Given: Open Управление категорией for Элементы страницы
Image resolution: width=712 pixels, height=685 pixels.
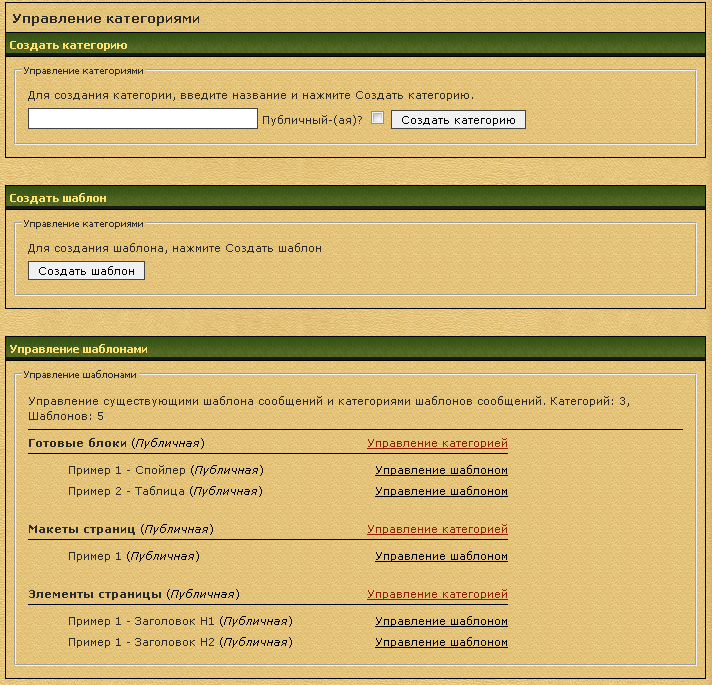Looking at the screenshot, I should point(437,594).
